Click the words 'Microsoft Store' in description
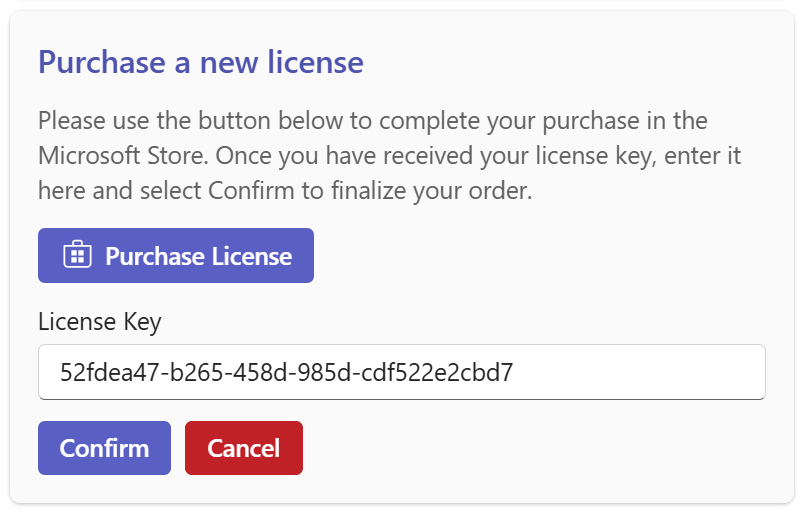806x515 pixels. 120,156
